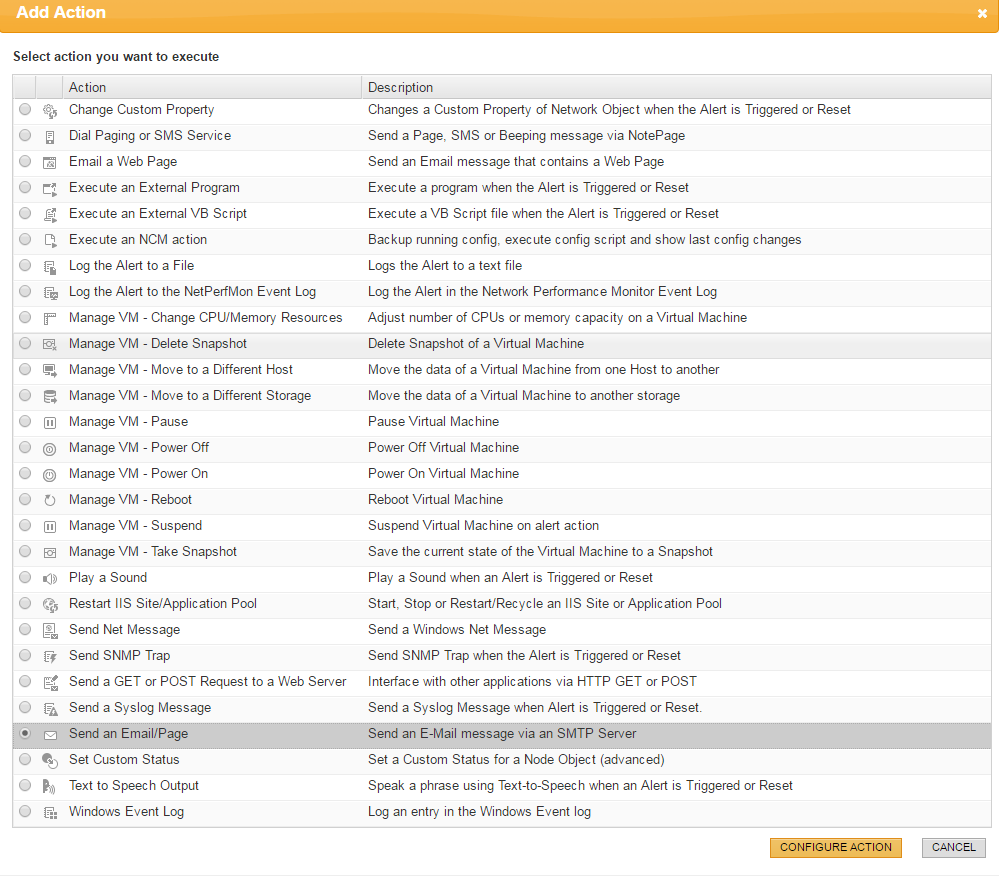Close the Add Action dialog
The width and height of the screenshot is (999, 876).
coord(982,13)
